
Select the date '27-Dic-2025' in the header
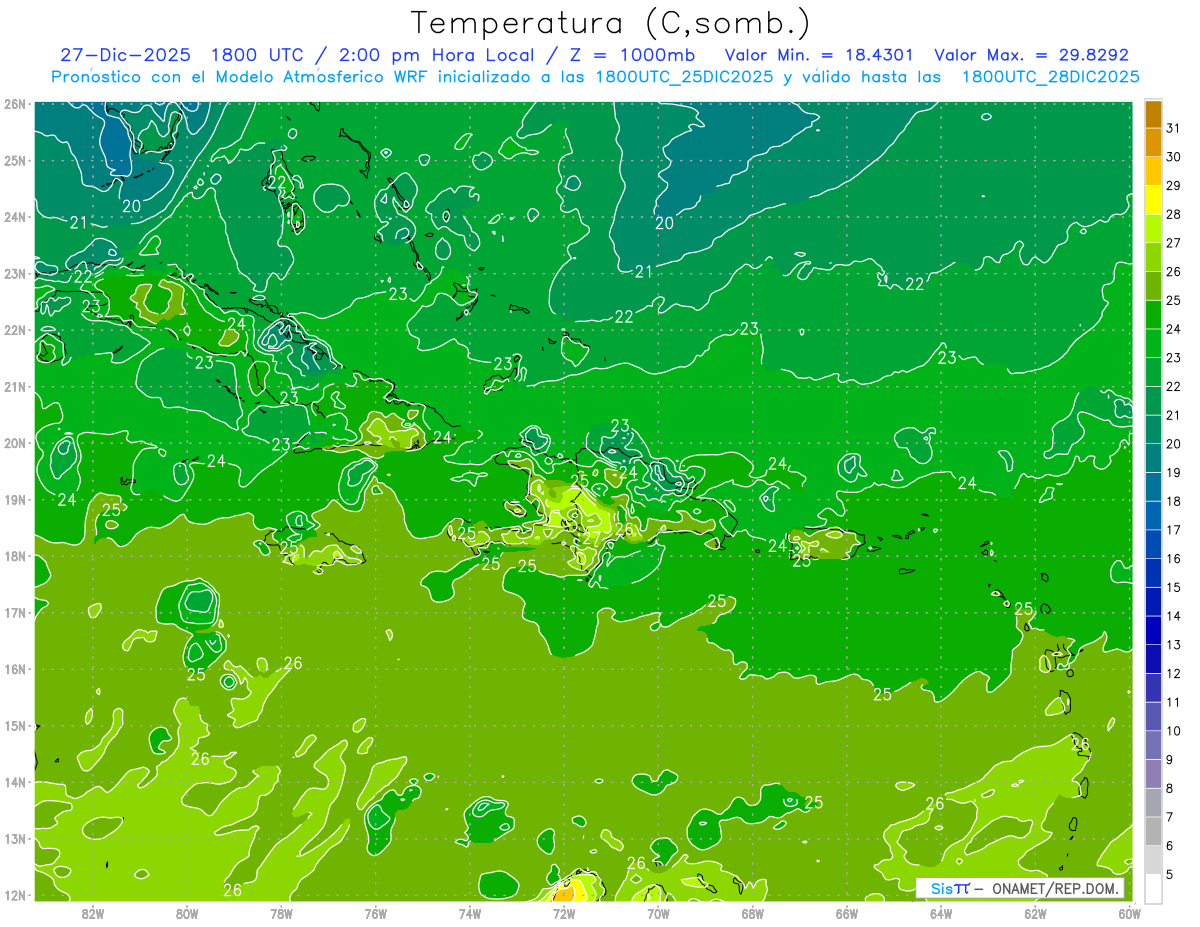(x=125, y=55)
